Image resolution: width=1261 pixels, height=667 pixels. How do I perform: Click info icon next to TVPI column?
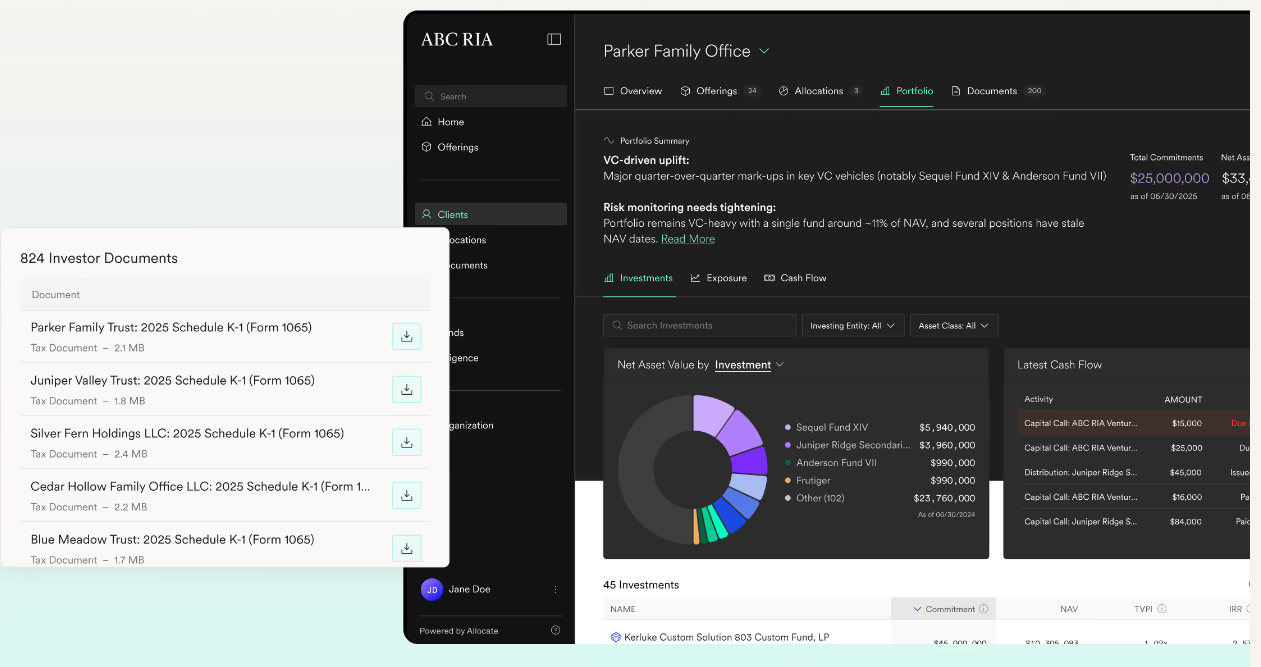click(1162, 609)
